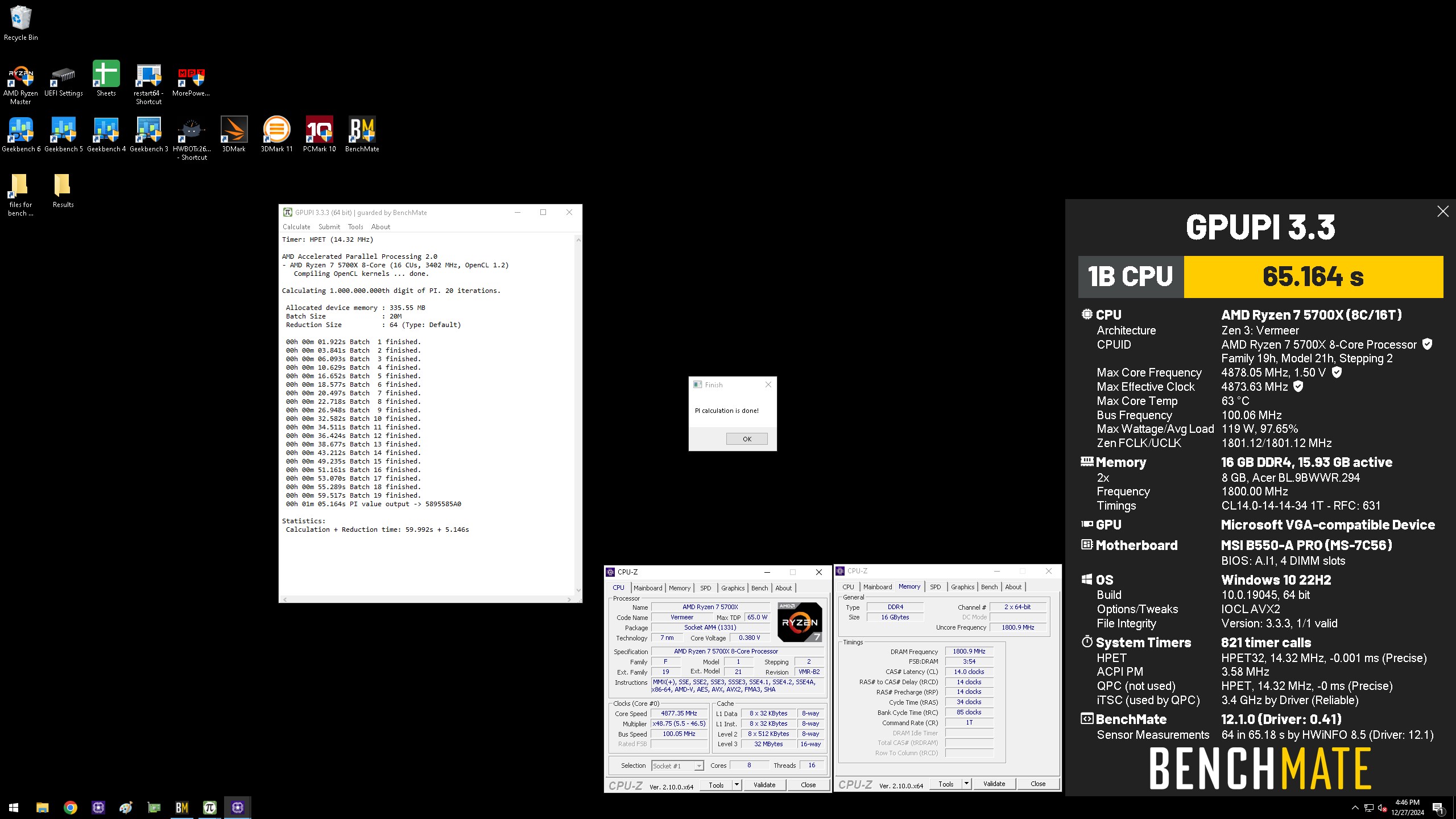Open File Explorer from taskbar

[x=42, y=807]
